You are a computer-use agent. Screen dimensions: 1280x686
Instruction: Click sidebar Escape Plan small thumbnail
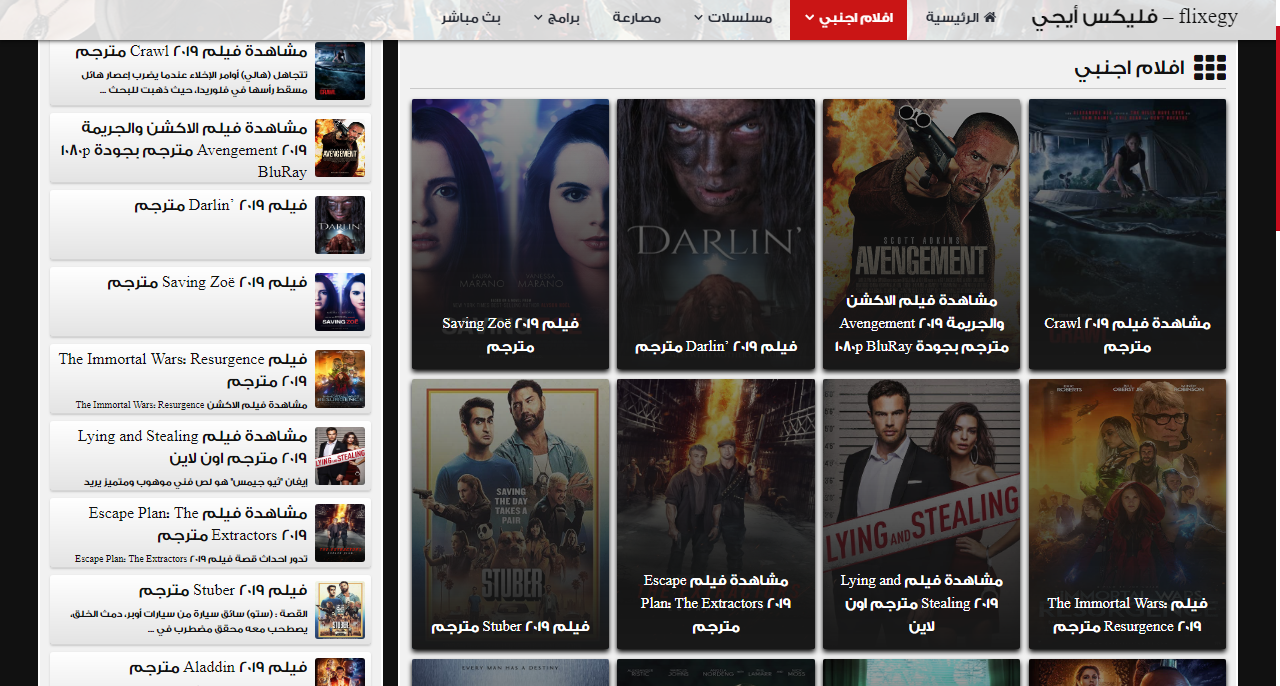pyautogui.click(x=340, y=533)
